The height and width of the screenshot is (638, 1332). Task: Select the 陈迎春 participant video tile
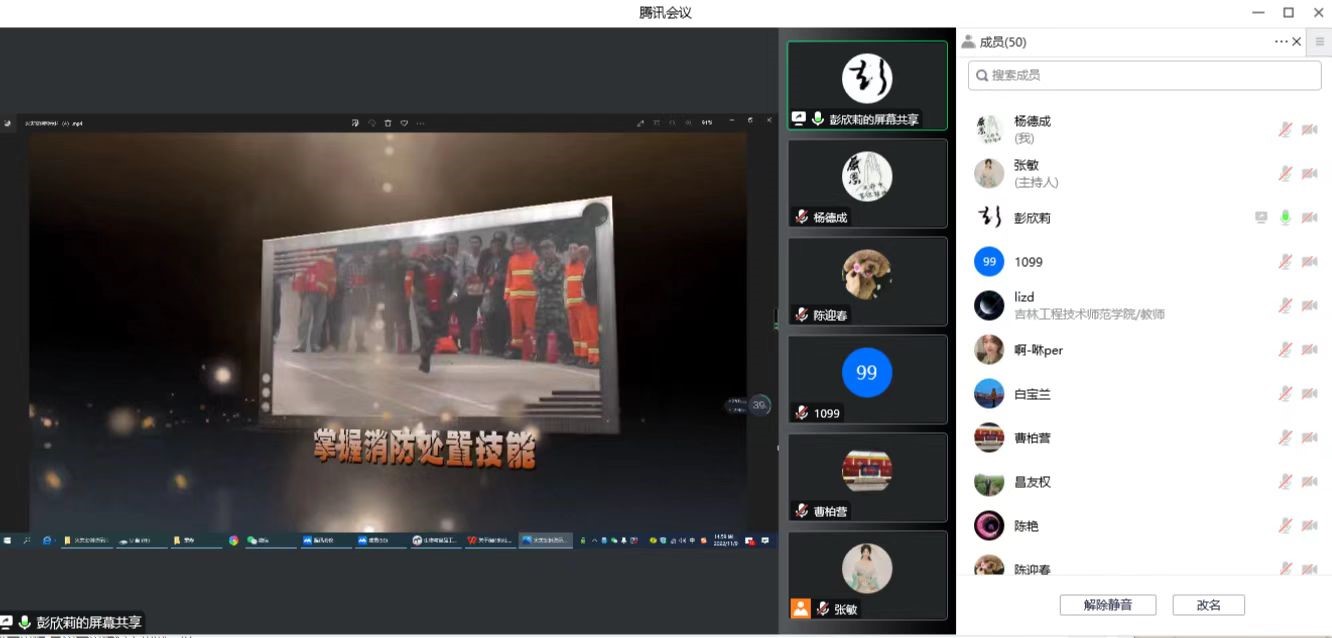pyautogui.click(x=867, y=281)
